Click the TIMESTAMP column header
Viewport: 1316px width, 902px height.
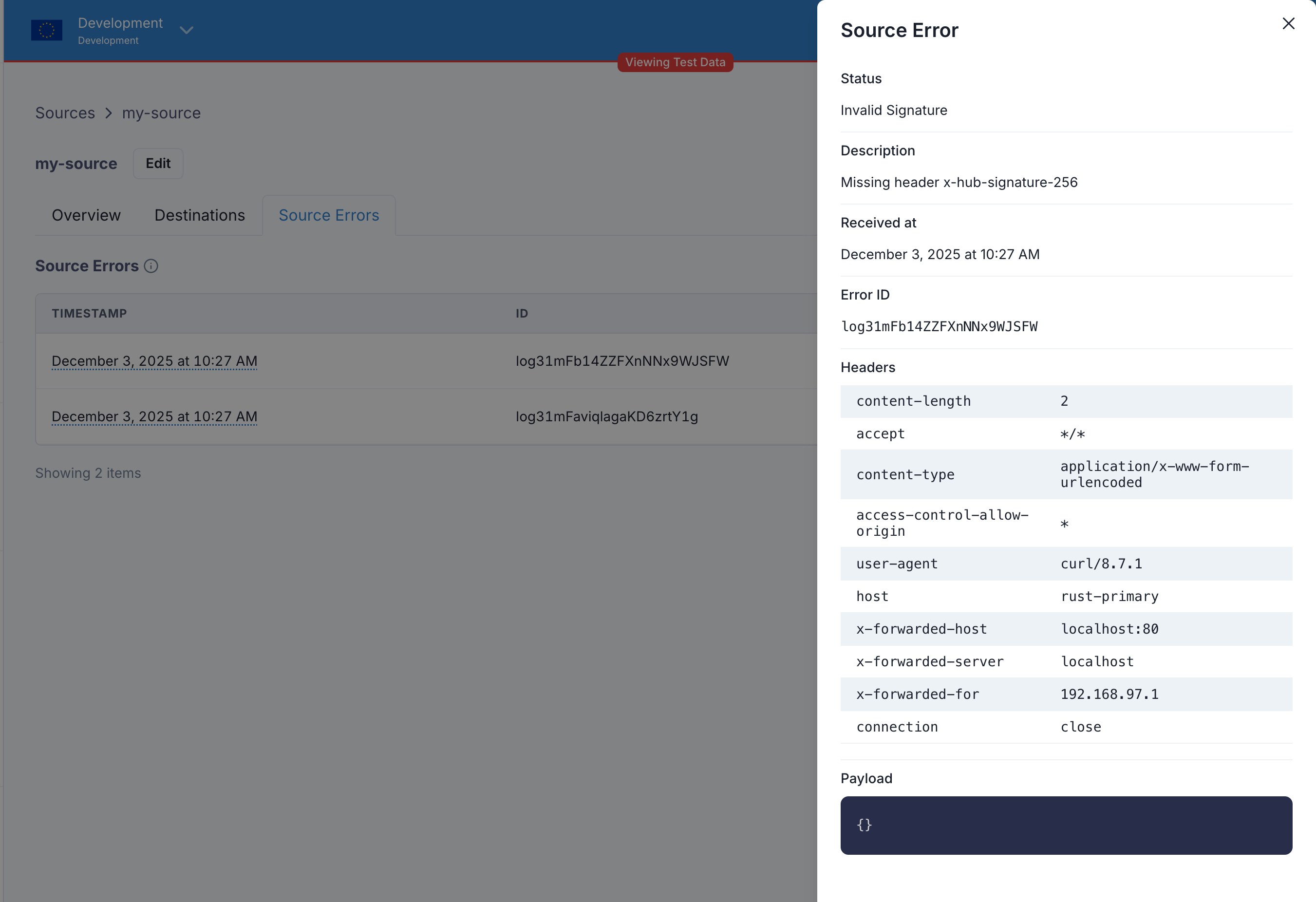90,313
